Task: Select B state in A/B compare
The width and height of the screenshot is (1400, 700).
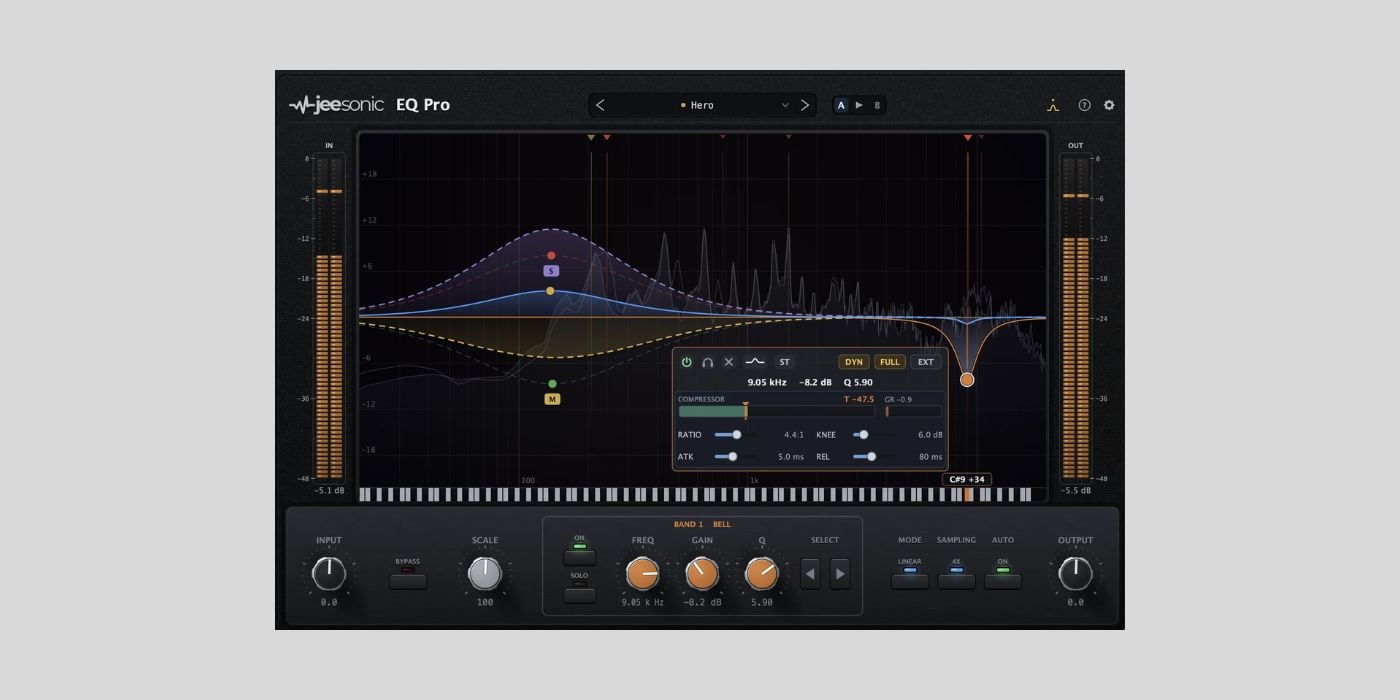Action: pos(877,105)
